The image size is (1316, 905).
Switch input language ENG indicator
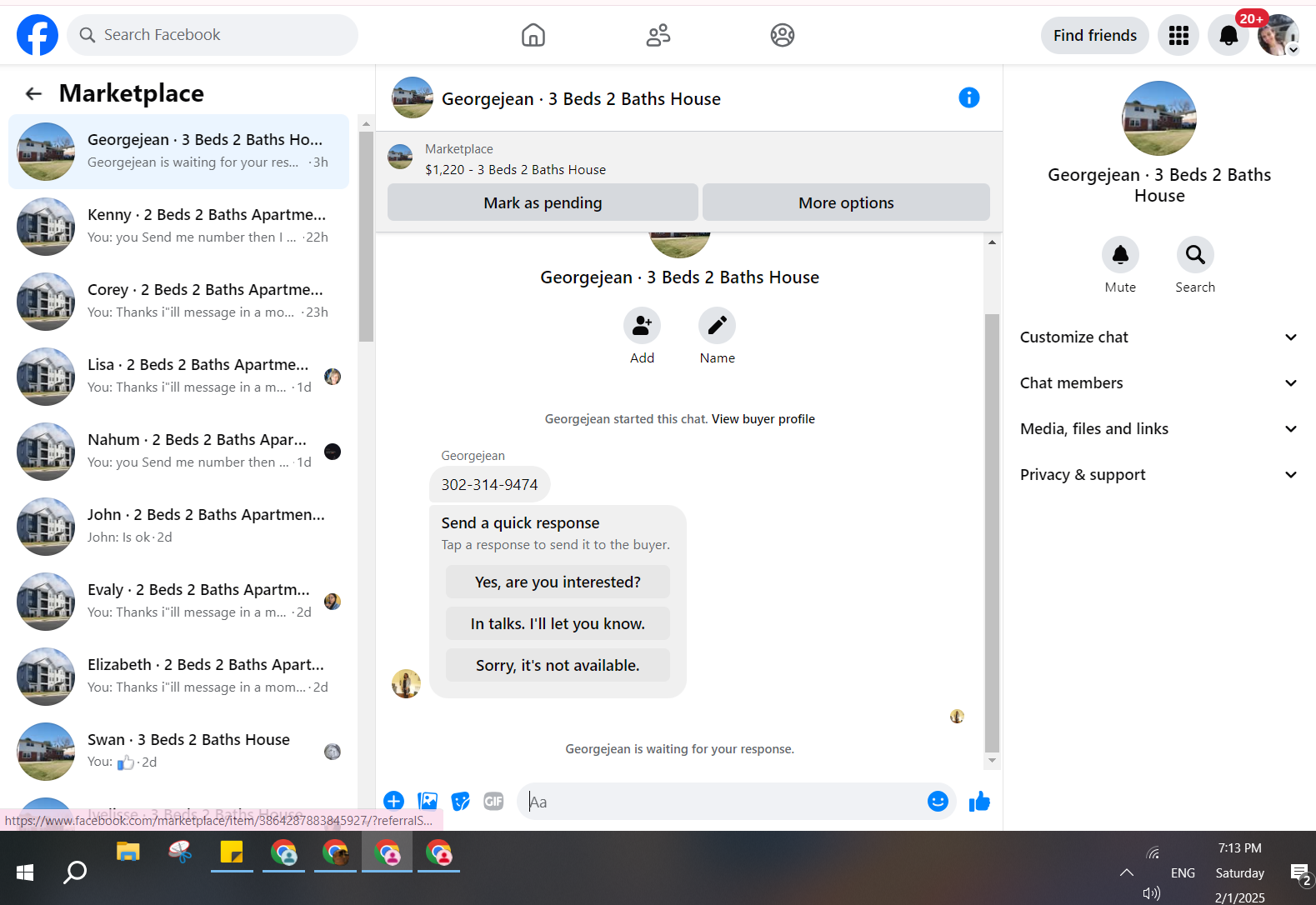[1183, 872]
